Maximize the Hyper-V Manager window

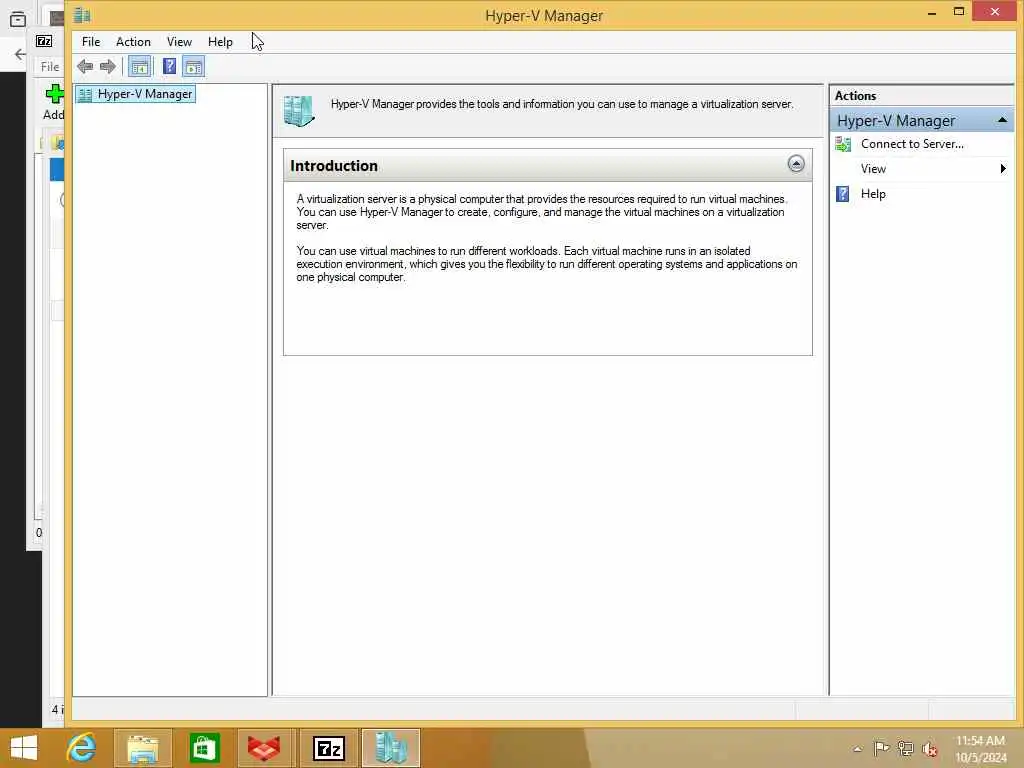pyautogui.click(x=959, y=12)
